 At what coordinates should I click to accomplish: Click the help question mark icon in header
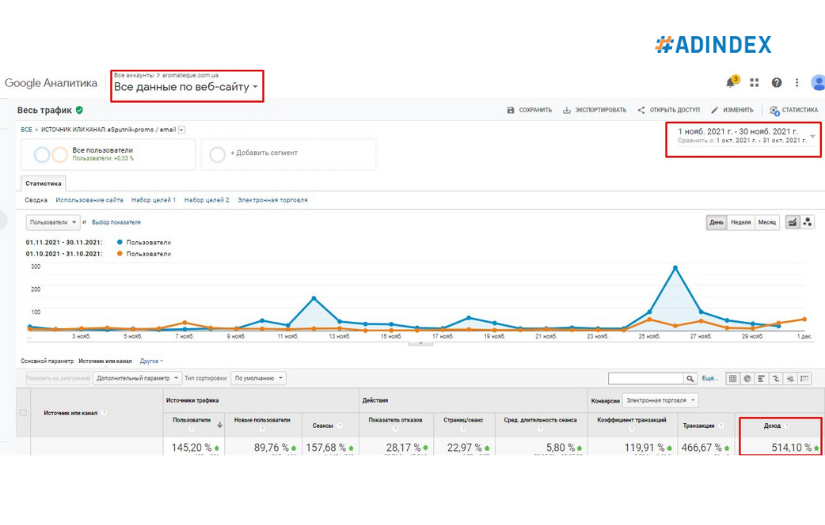click(777, 83)
